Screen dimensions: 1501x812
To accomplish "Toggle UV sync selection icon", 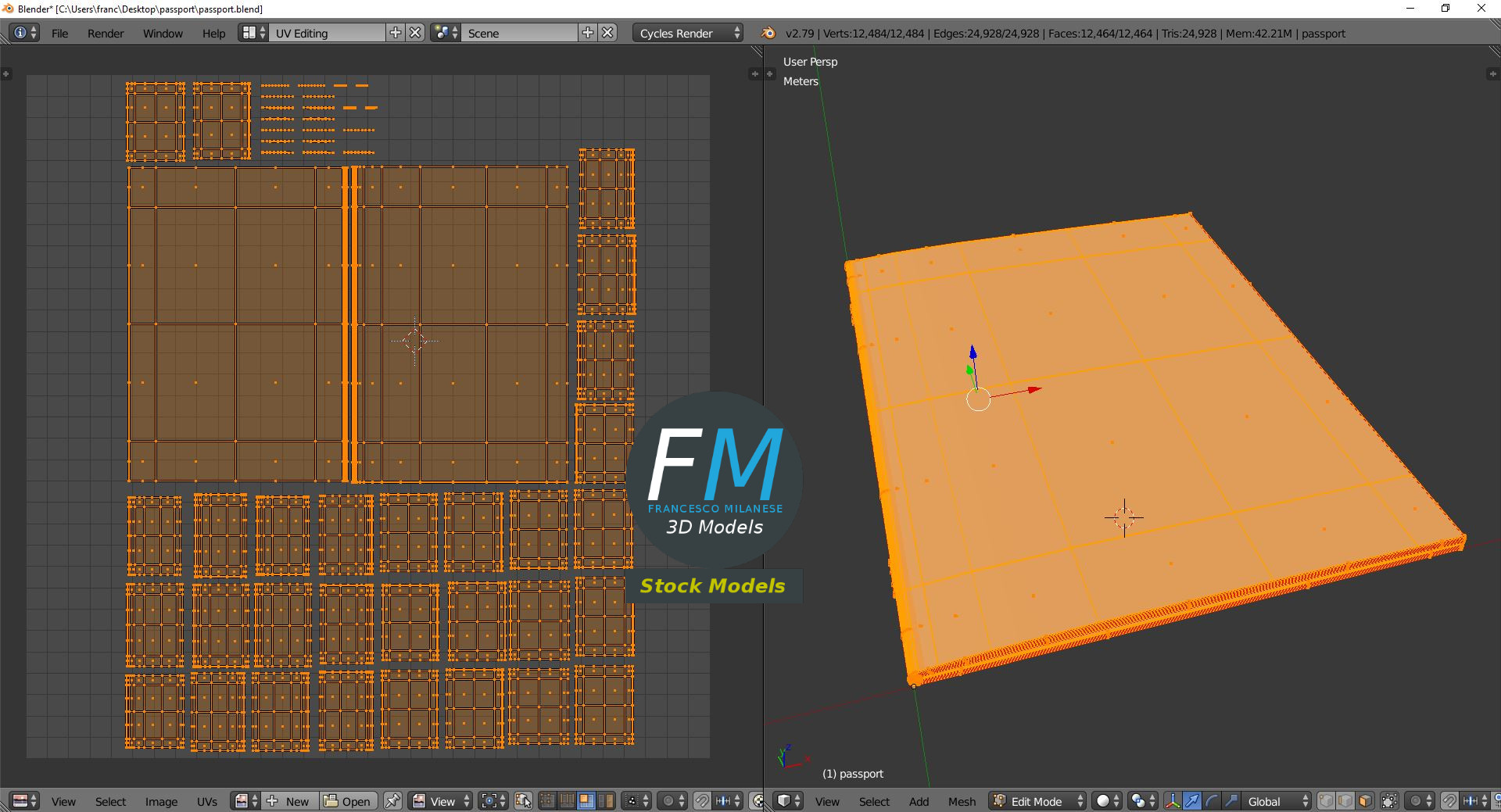I will tap(523, 801).
